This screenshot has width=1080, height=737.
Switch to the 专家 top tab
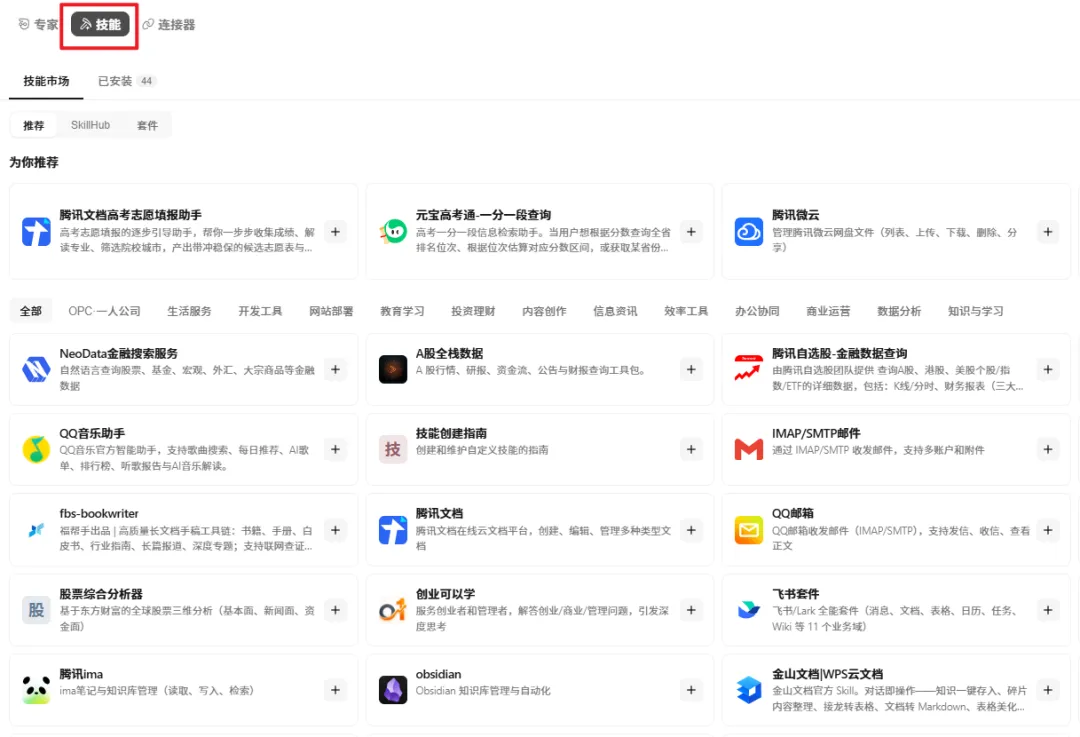click(39, 25)
